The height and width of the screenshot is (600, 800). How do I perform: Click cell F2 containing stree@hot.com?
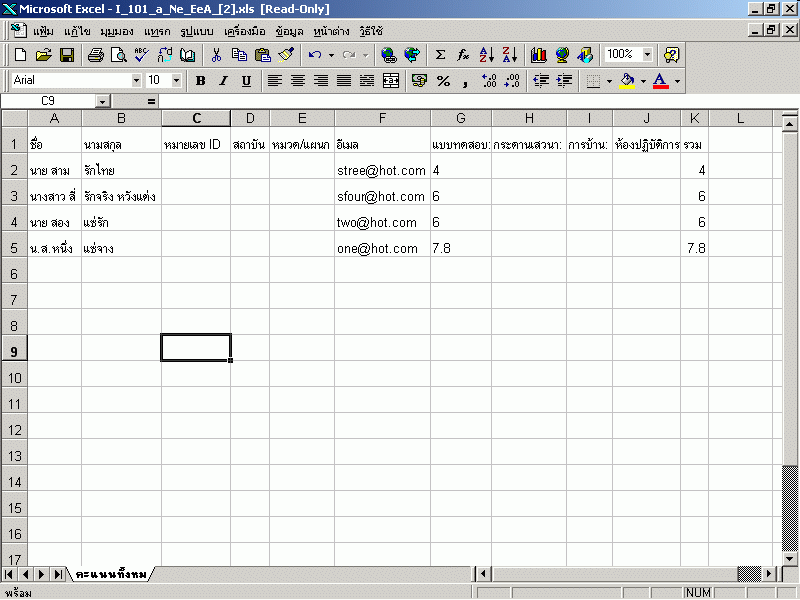tap(382, 171)
